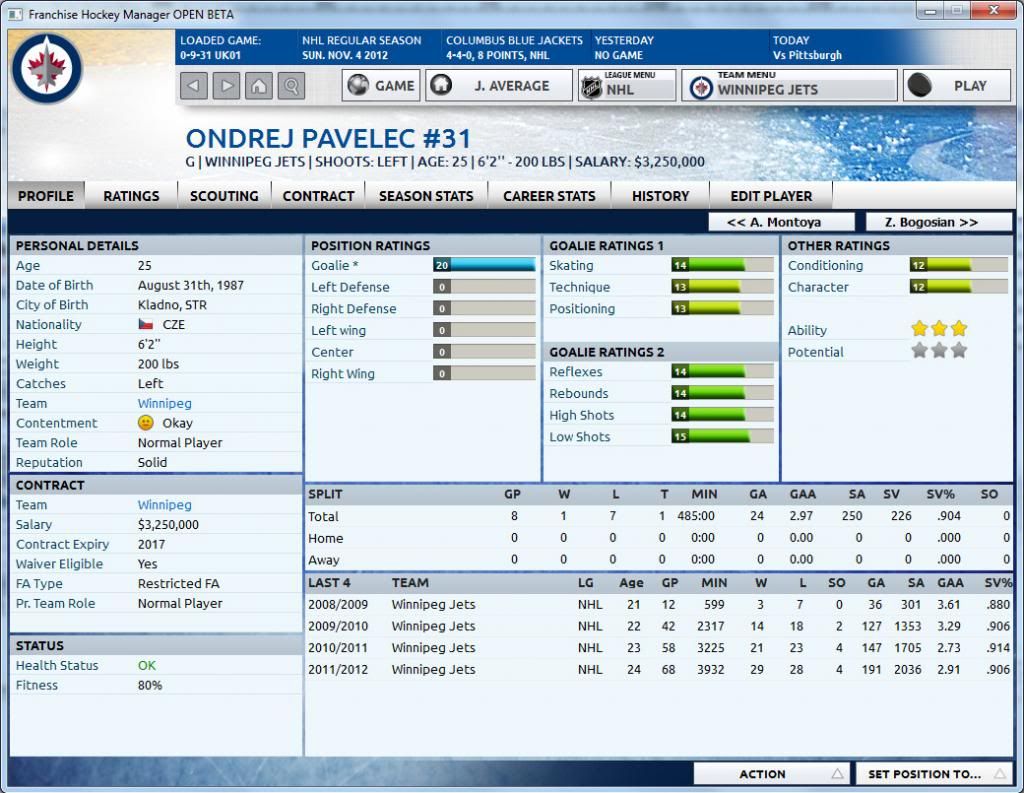The width and height of the screenshot is (1024, 793).
Task: Open the SEASON STATS tab
Action: click(426, 196)
